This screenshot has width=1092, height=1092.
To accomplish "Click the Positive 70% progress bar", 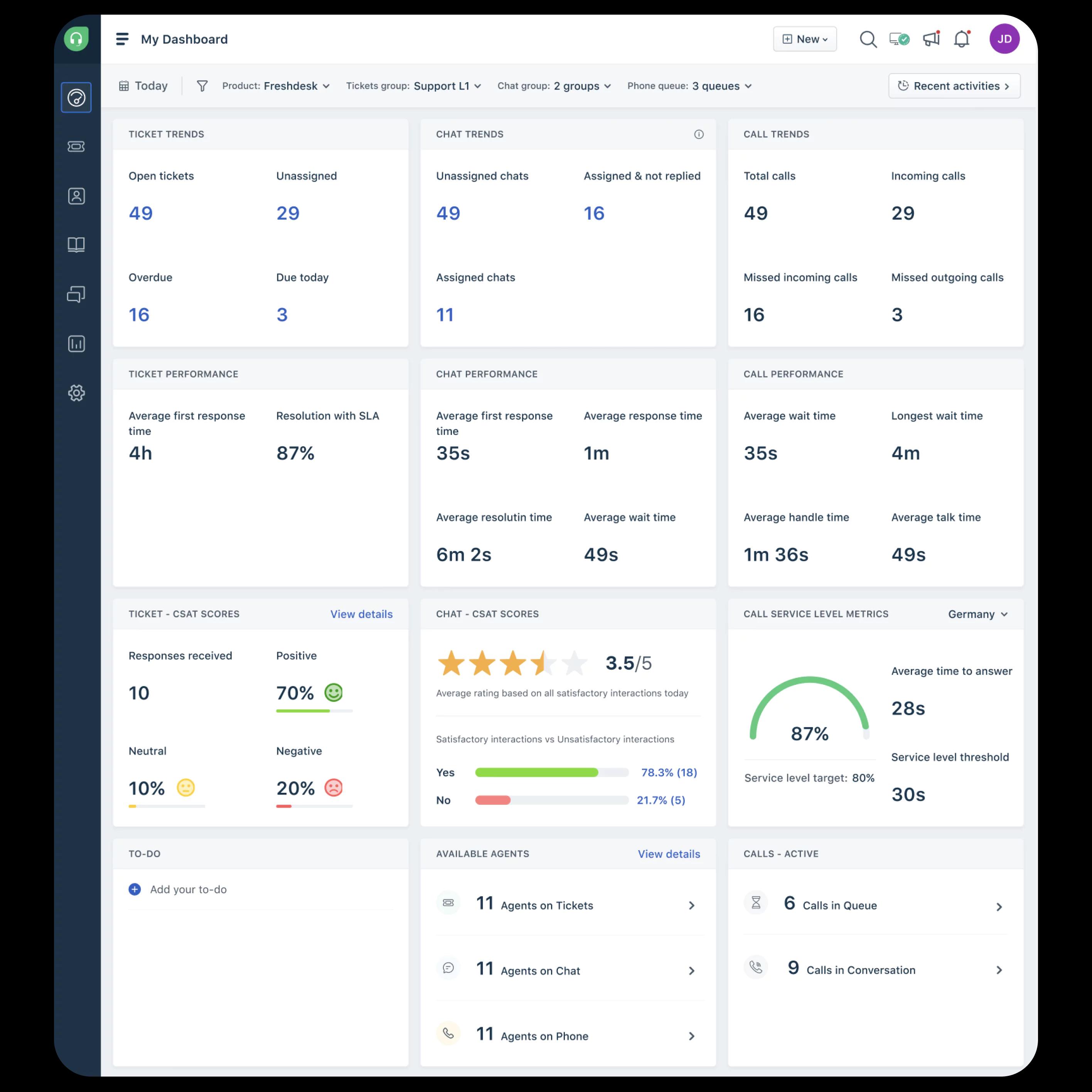I will click(314, 711).
